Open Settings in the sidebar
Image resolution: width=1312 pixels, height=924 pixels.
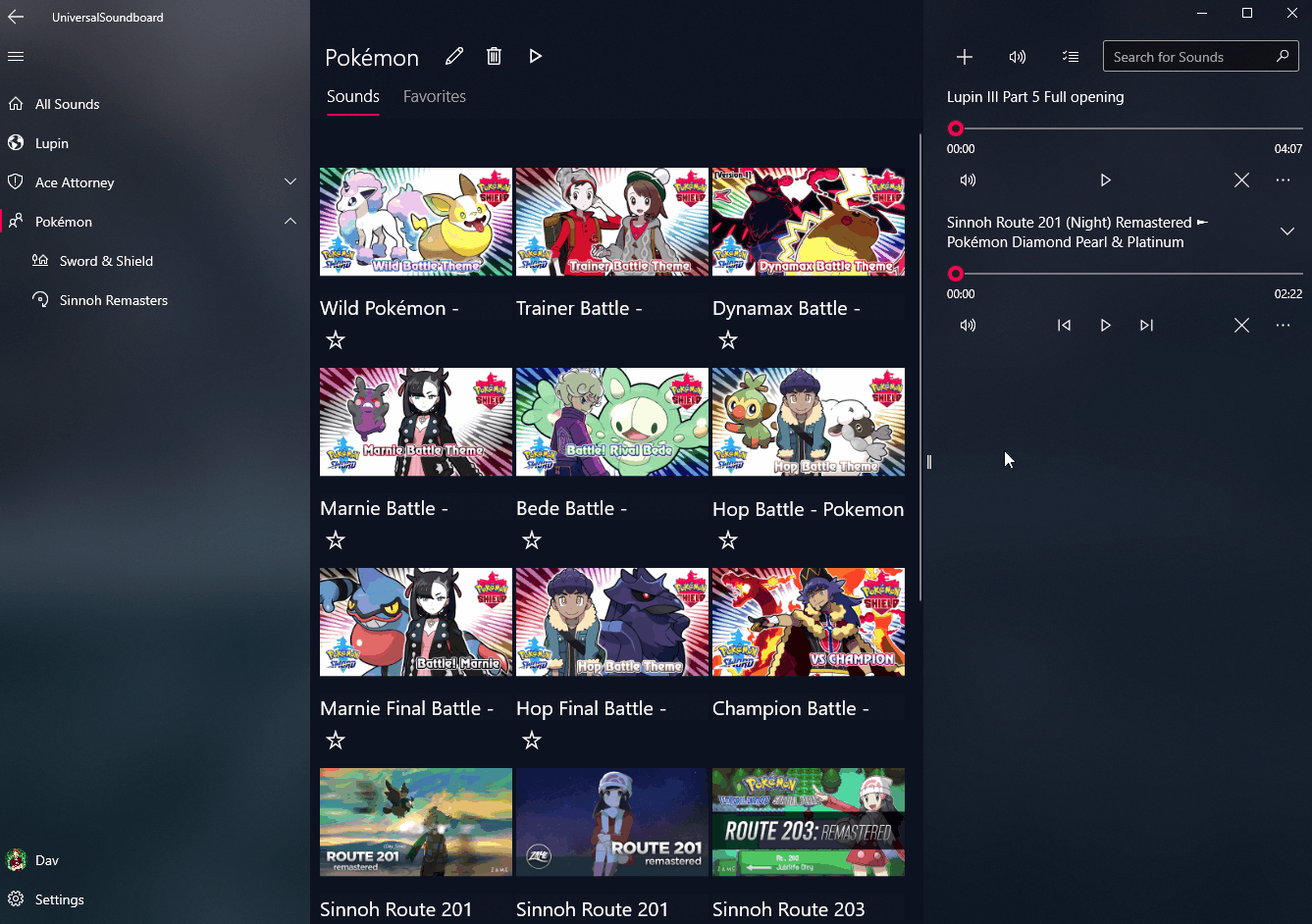tap(155, 899)
